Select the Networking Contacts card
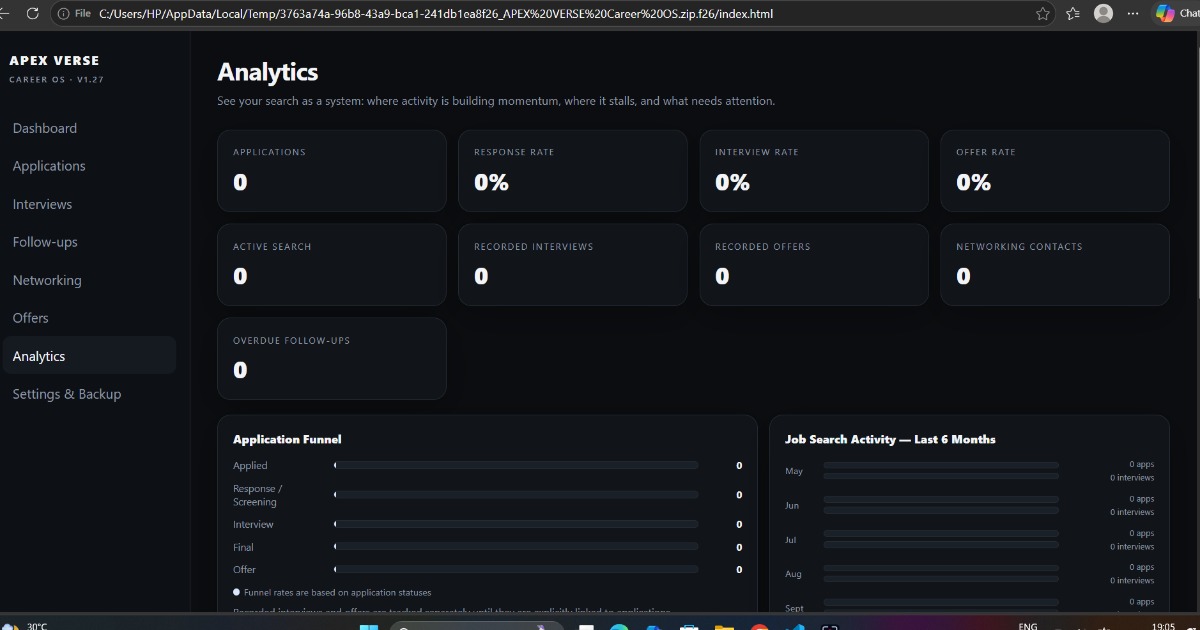The width and height of the screenshot is (1200, 630). (1055, 265)
